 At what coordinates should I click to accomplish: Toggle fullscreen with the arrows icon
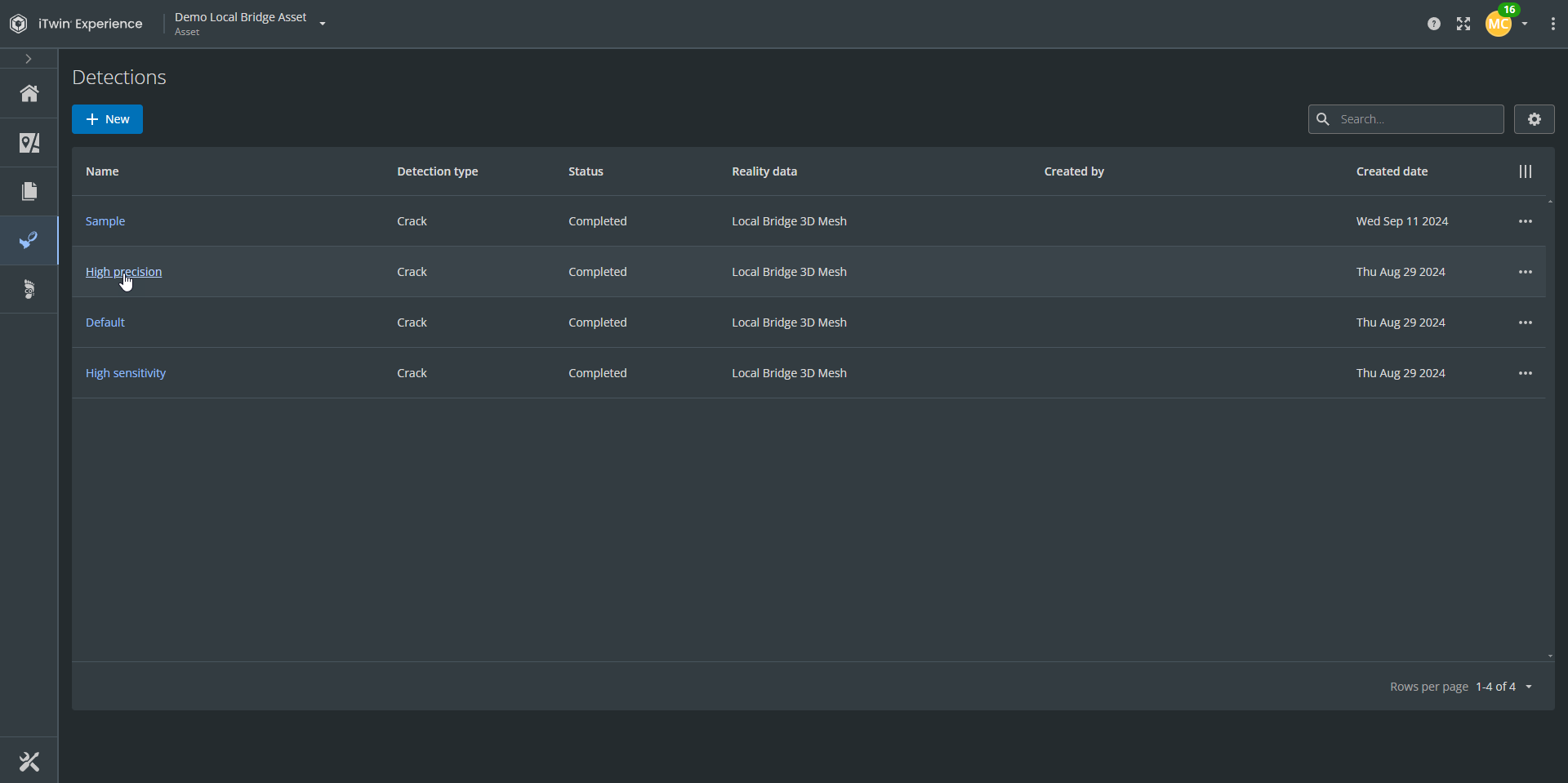[1463, 24]
